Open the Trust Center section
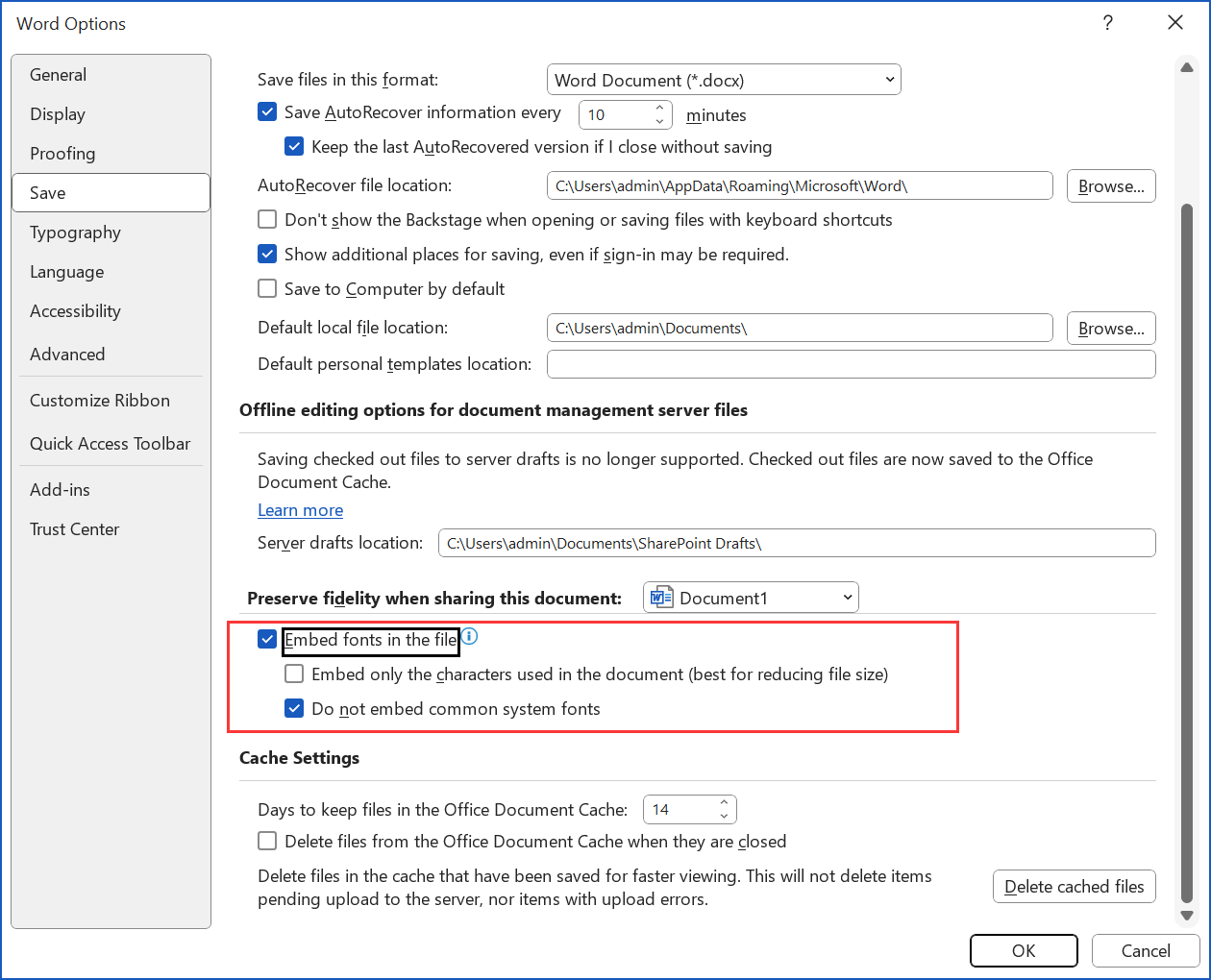The height and width of the screenshot is (980, 1211). 74,528
